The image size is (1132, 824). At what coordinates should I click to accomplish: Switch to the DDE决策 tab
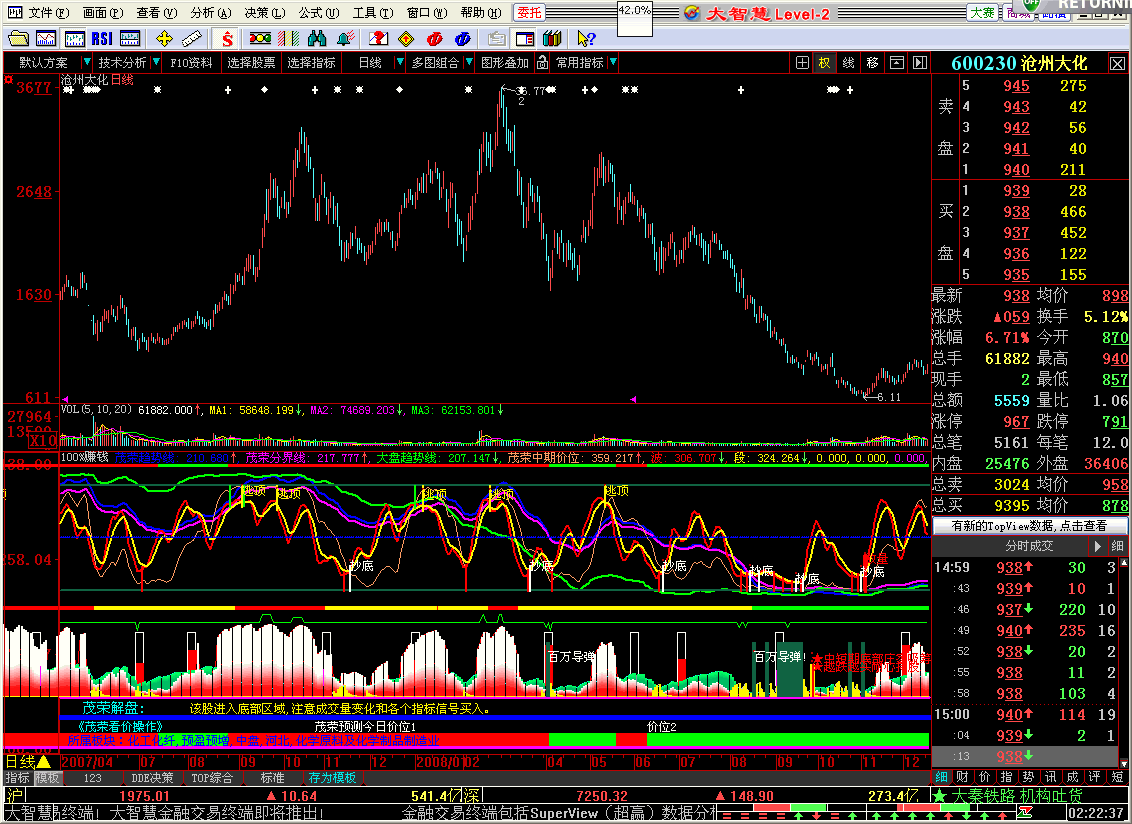[152, 778]
